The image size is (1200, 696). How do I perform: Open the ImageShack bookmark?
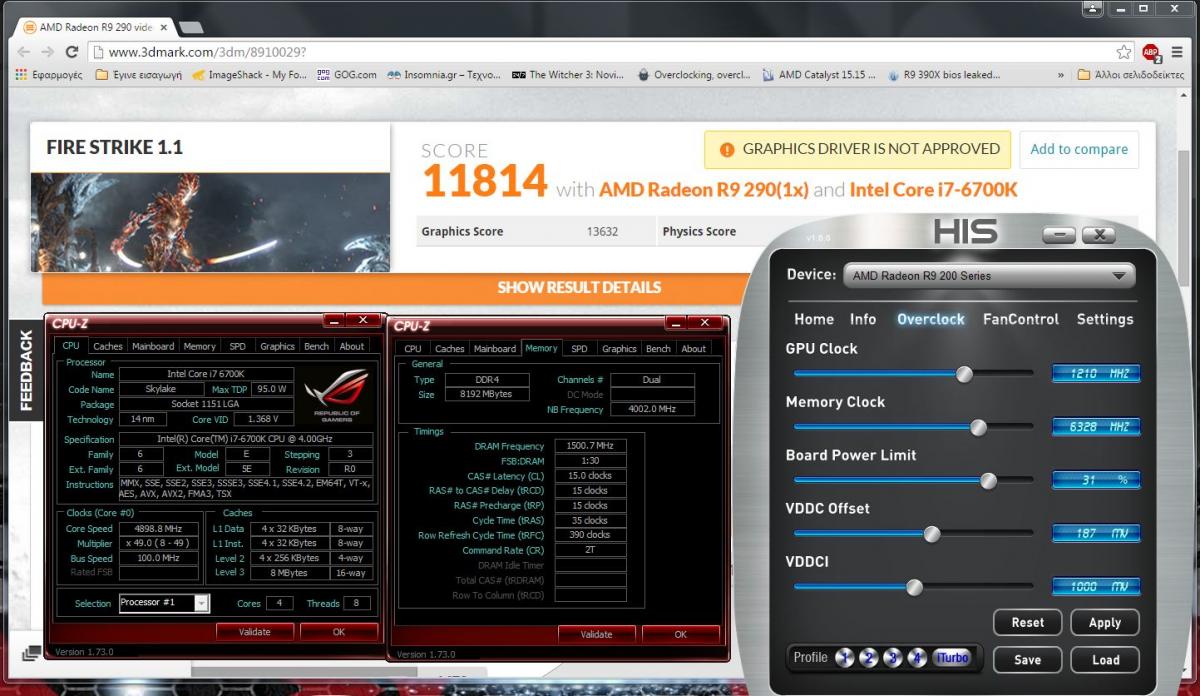[x=248, y=75]
